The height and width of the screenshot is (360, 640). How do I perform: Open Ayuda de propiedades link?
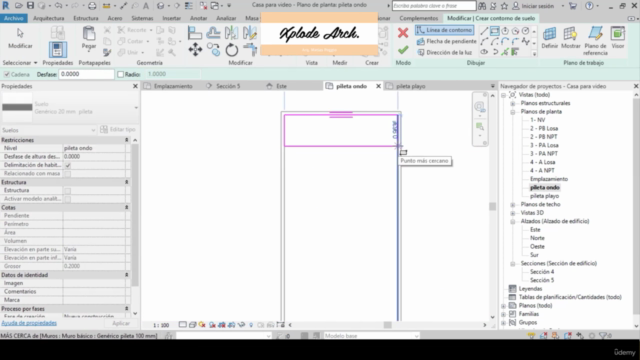point(29,323)
